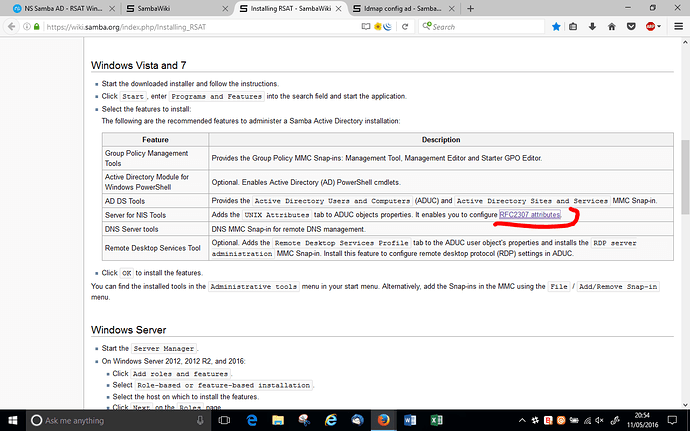Show hidden system tray icons chevron
Viewport: 690px width, 431px height.
click(522, 420)
